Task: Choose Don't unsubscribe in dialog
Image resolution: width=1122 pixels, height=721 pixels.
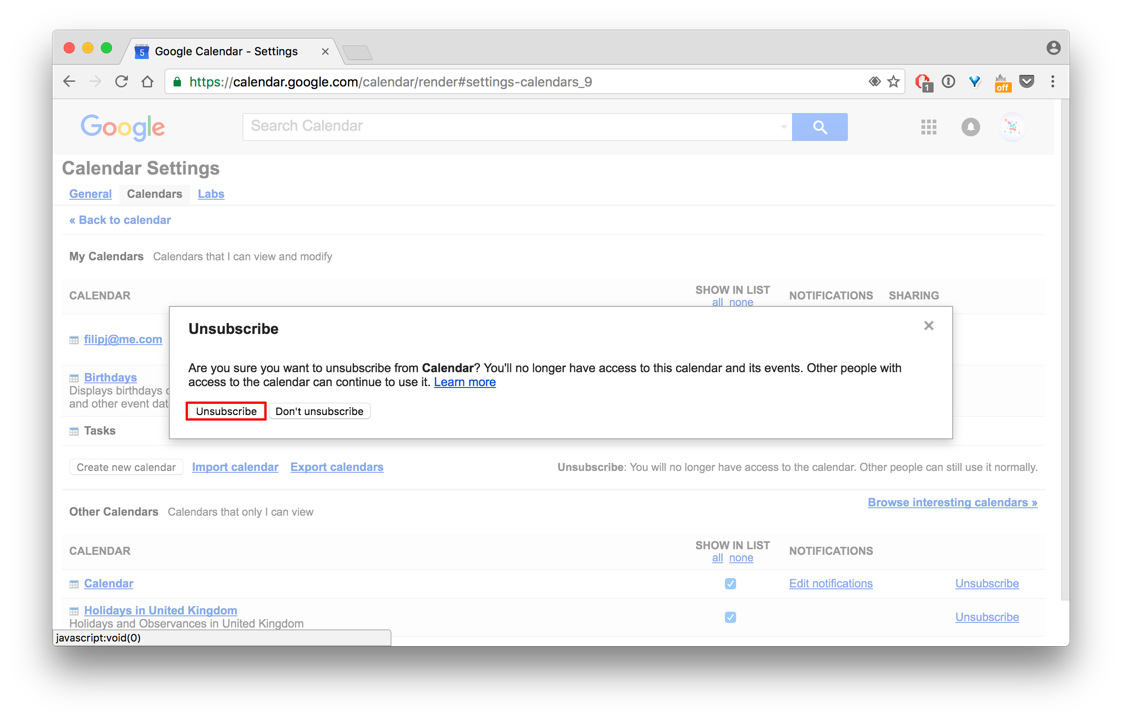Action: (x=319, y=411)
